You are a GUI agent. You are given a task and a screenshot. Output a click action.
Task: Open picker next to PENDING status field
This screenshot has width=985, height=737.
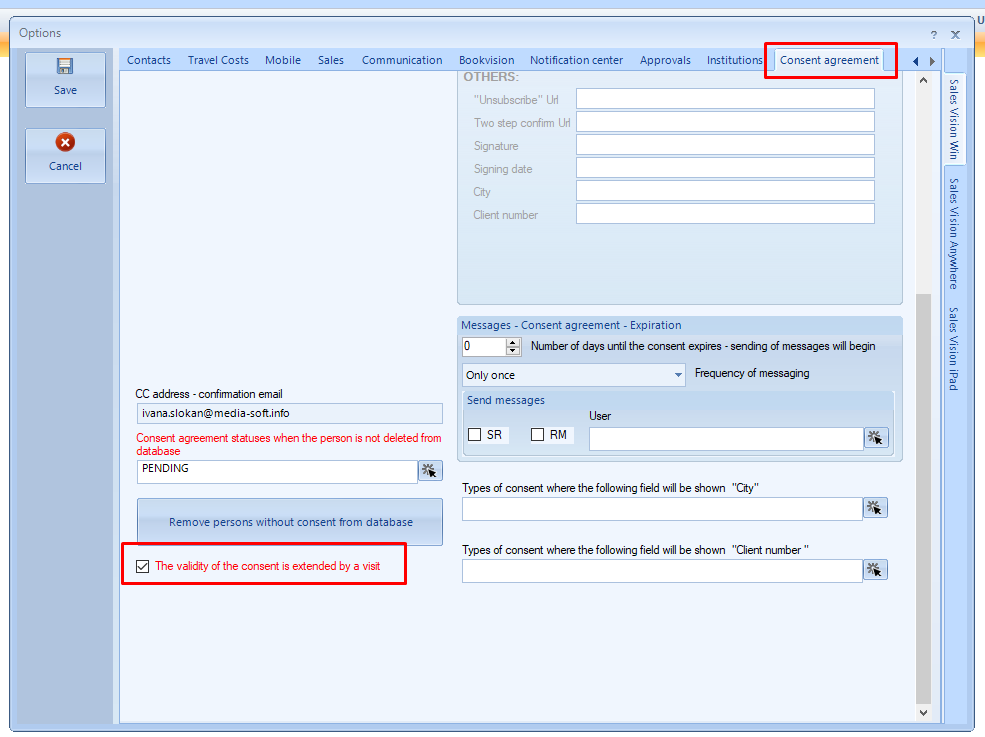[x=430, y=471]
